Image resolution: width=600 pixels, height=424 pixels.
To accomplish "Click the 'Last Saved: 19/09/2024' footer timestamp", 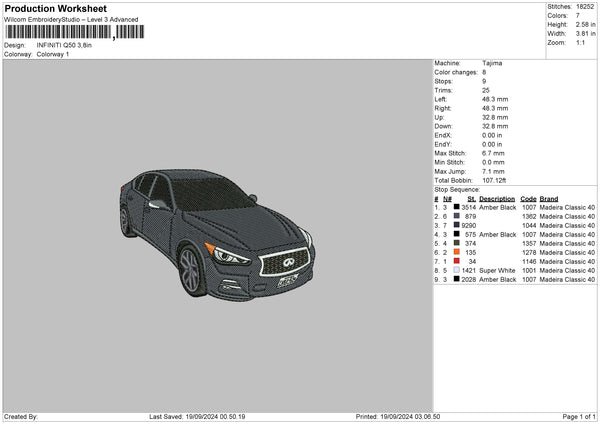I will 197,416.
